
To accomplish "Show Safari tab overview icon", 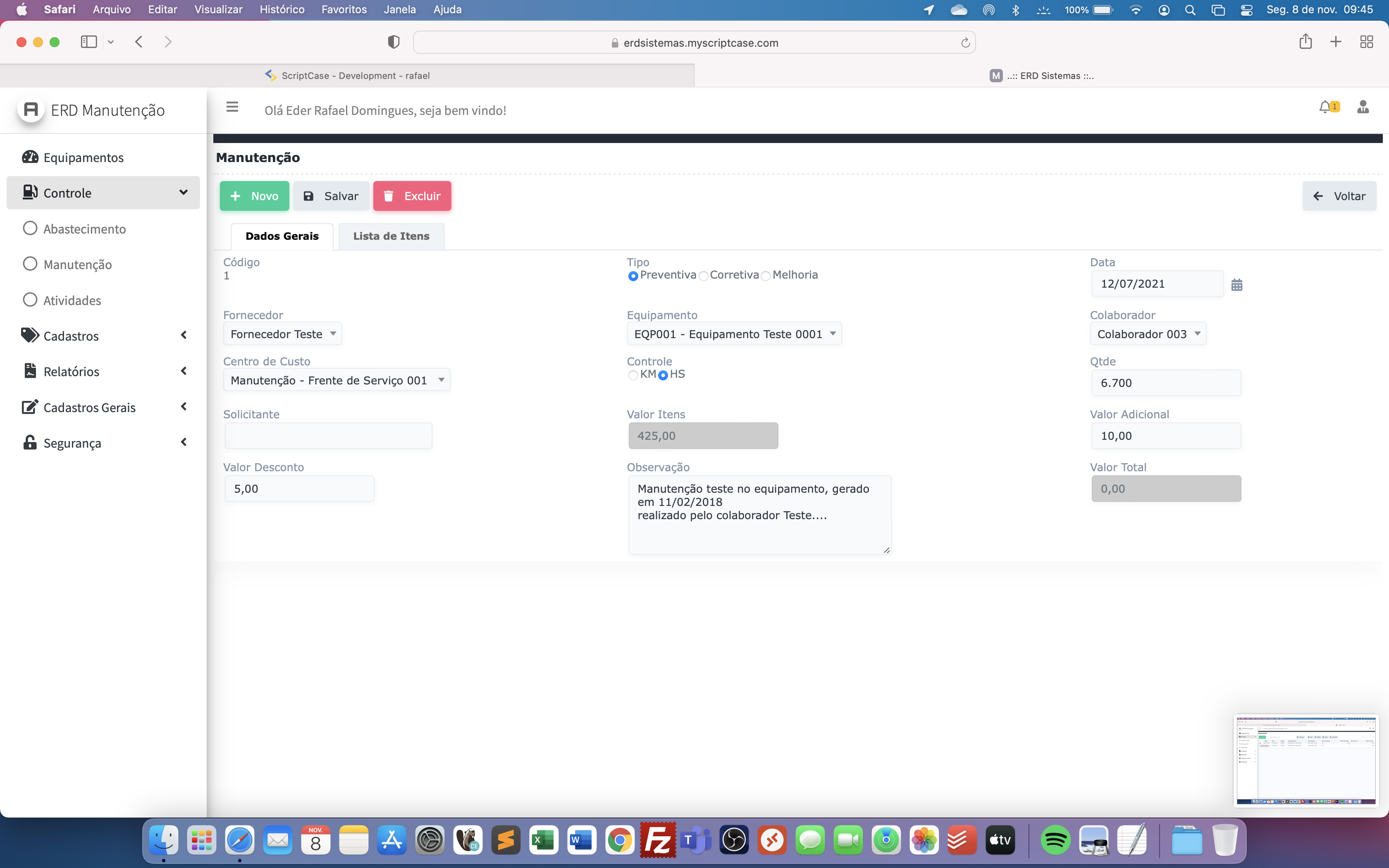I will tap(1367, 42).
